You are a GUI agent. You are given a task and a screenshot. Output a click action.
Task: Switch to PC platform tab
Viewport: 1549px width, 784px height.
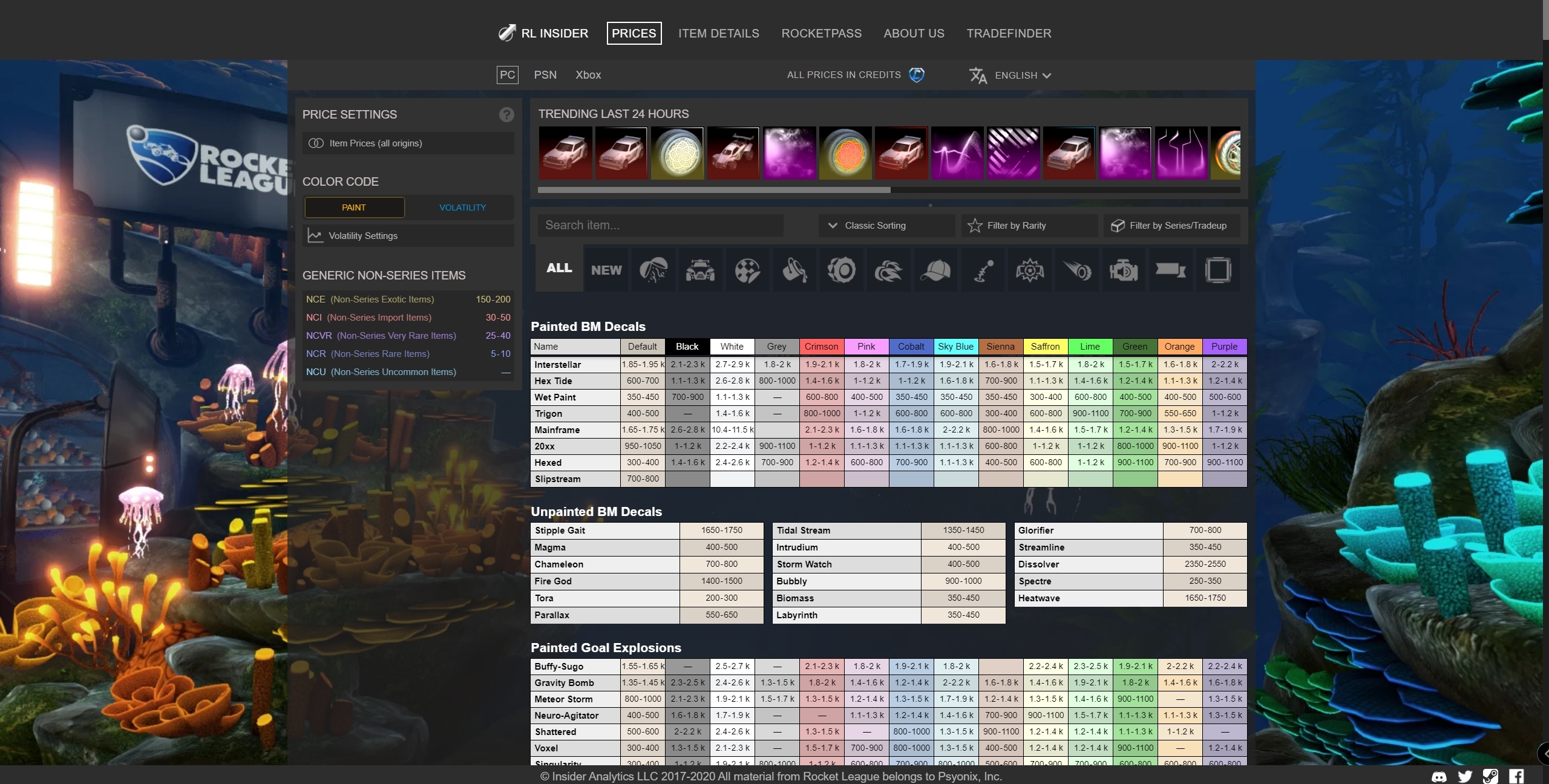click(508, 74)
